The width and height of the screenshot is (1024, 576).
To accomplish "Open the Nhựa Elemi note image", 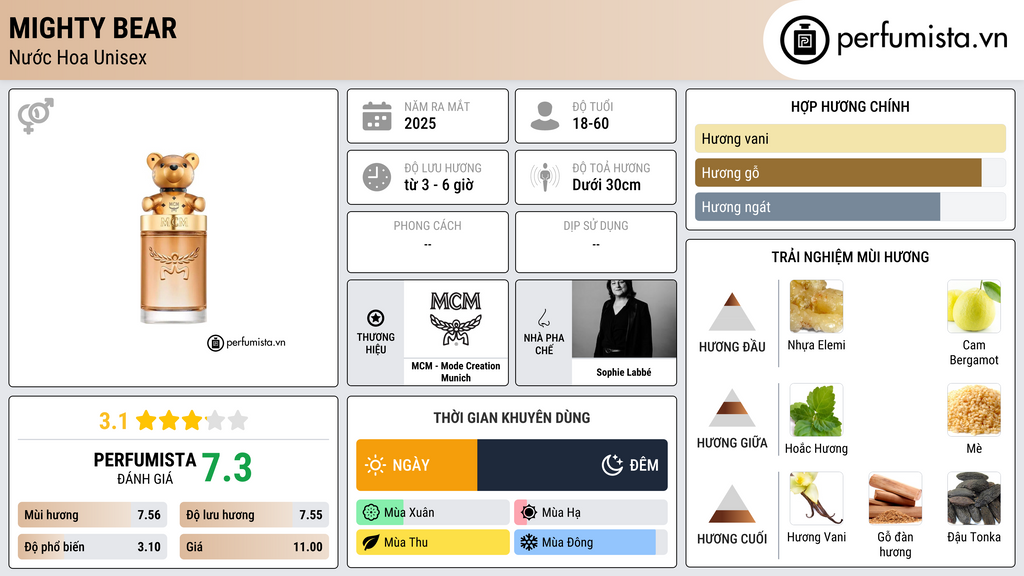I will pos(816,306).
